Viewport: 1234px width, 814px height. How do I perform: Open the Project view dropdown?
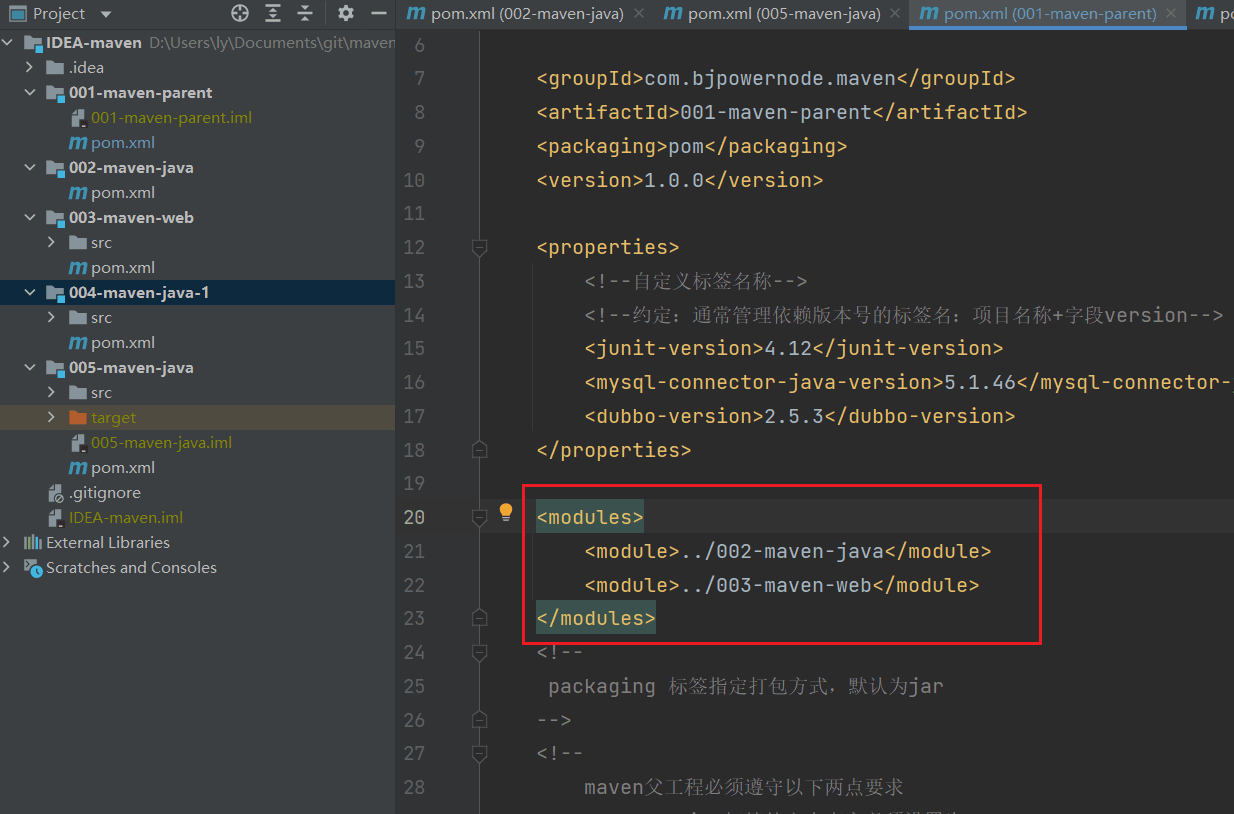click(106, 15)
